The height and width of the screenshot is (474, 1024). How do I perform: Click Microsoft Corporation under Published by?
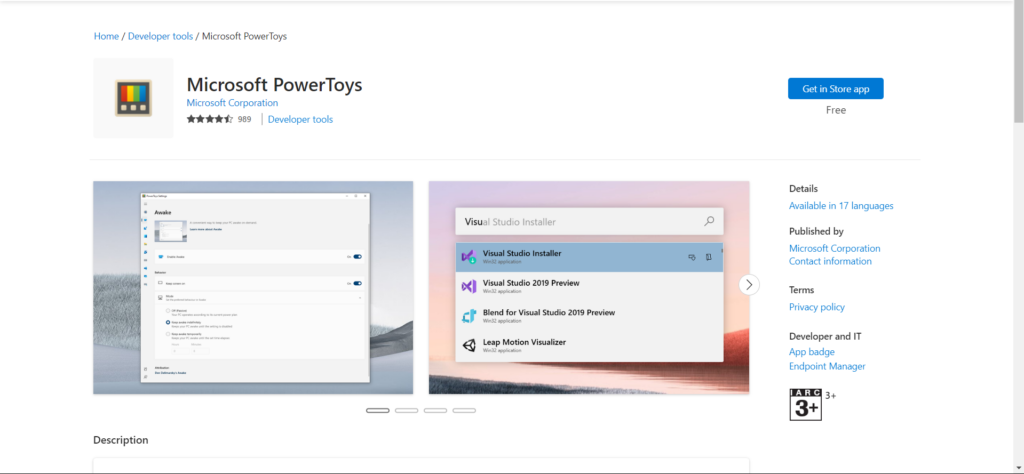click(x=834, y=248)
